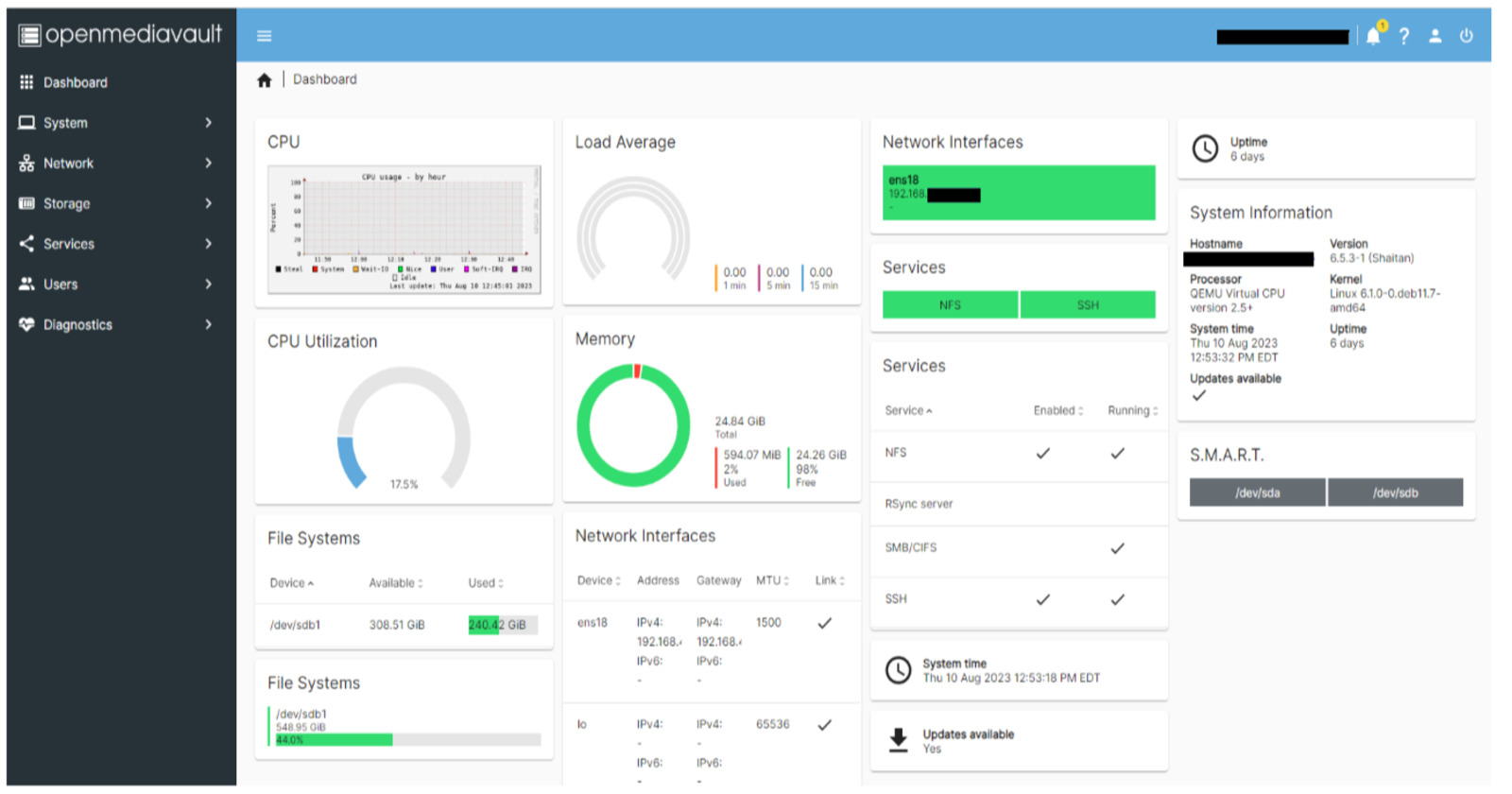Sort network interfaces by Device column
Image resolution: width=1512 pixels, height=794 pixels.
[x=599, y=580]
